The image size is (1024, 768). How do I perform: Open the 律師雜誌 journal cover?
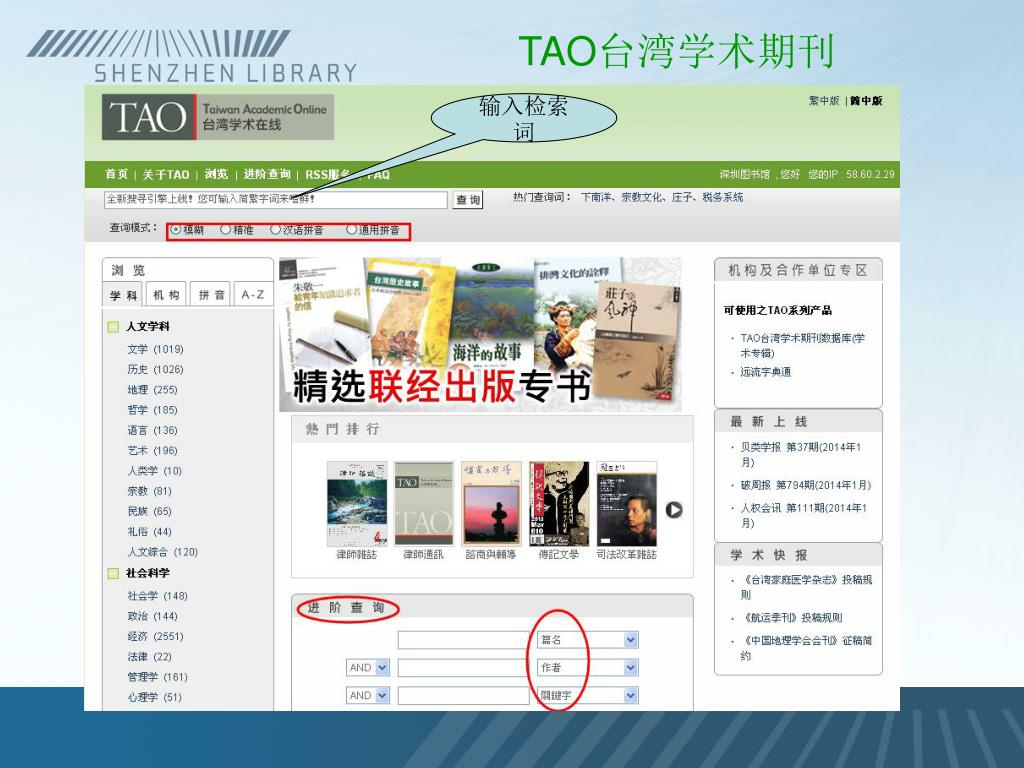tap(357, 504)
